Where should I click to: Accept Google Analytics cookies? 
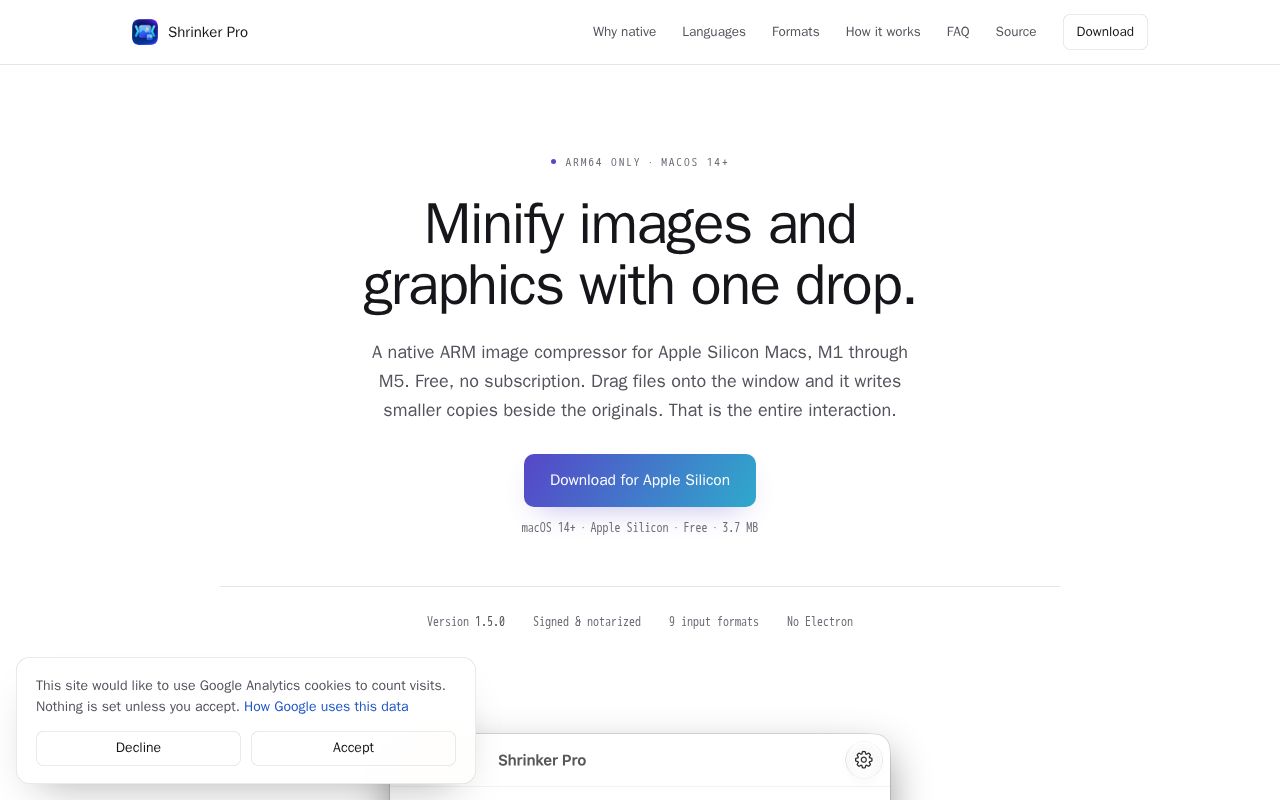(353, 748)
